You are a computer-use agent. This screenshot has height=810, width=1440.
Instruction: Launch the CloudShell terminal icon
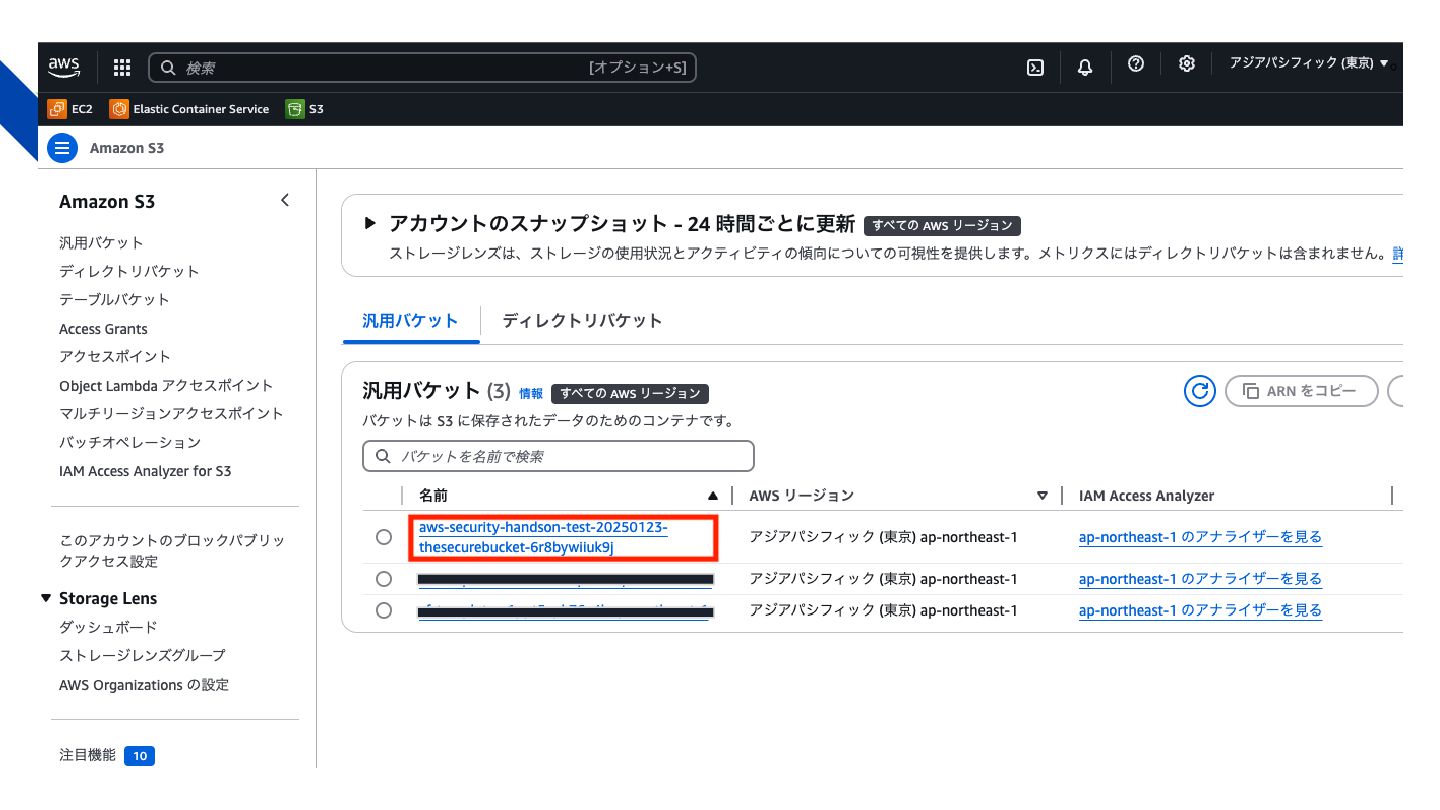[x=1036, y=67]
